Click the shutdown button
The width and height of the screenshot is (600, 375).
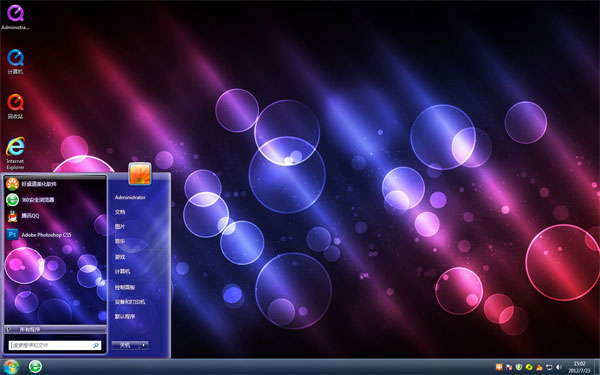coord(126,345)
